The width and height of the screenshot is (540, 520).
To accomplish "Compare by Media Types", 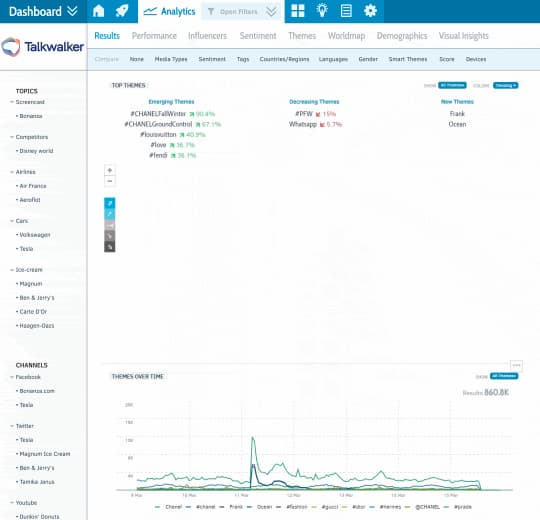I will click(171, 59).
